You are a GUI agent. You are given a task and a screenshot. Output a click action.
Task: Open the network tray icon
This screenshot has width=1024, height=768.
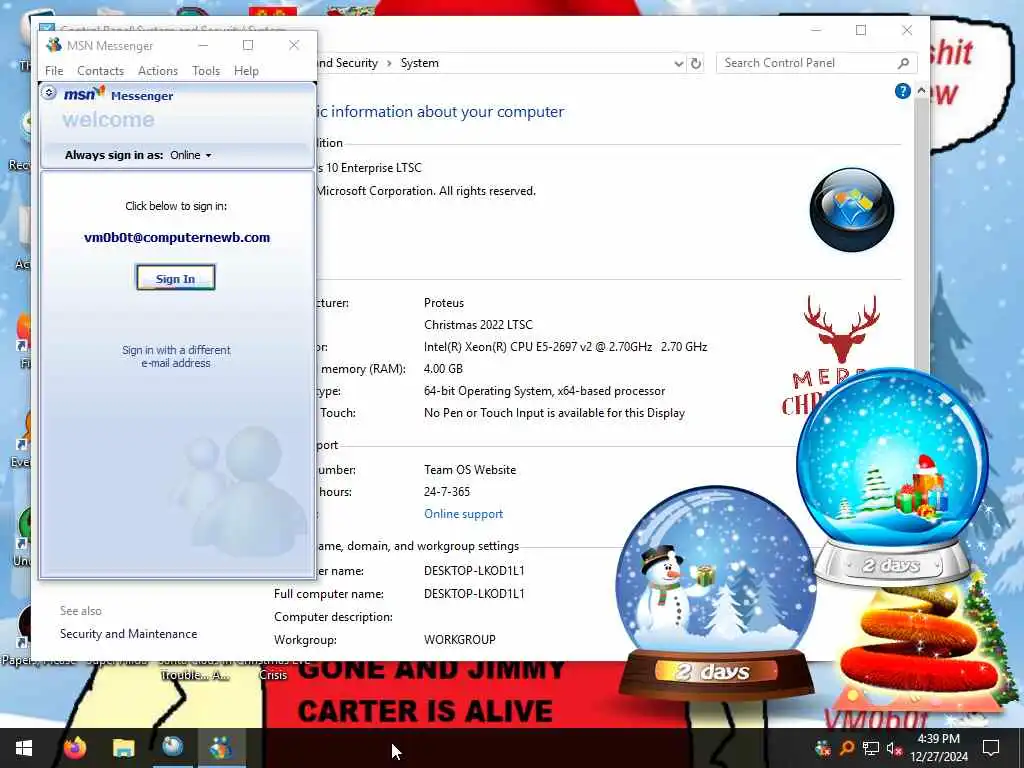click(871, 748)
